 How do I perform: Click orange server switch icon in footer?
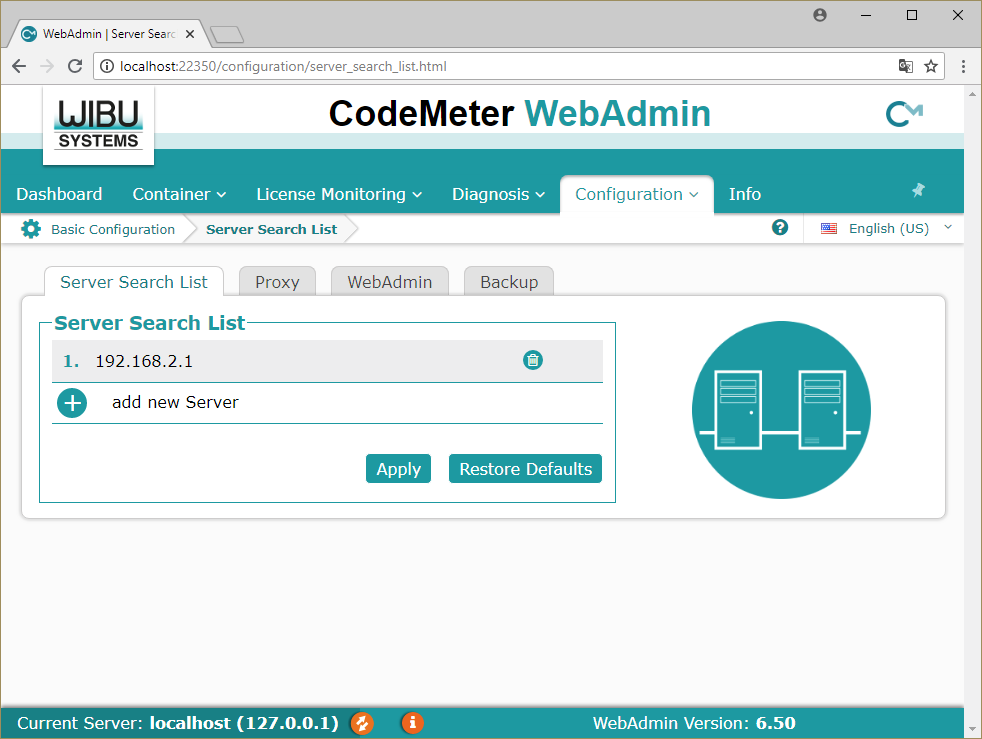pyautogui.click(x=362, y=723)
